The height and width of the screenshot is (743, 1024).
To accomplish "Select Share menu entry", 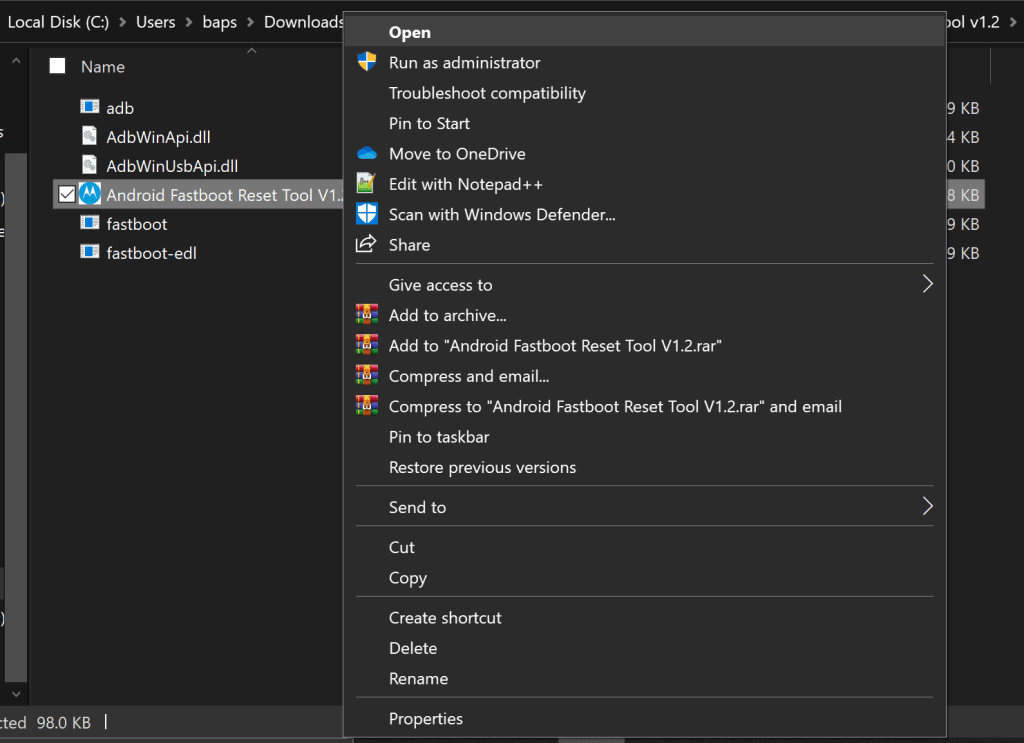I will 645,245.
